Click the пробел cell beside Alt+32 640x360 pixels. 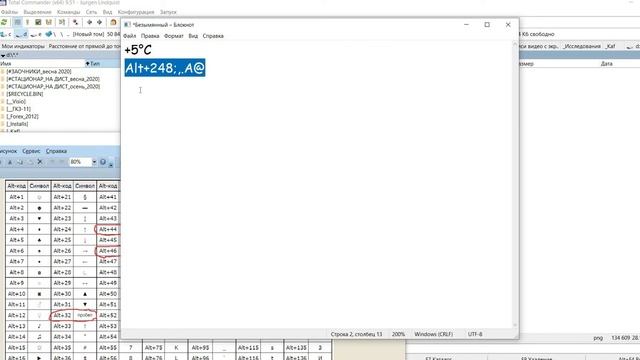[85, 316]
